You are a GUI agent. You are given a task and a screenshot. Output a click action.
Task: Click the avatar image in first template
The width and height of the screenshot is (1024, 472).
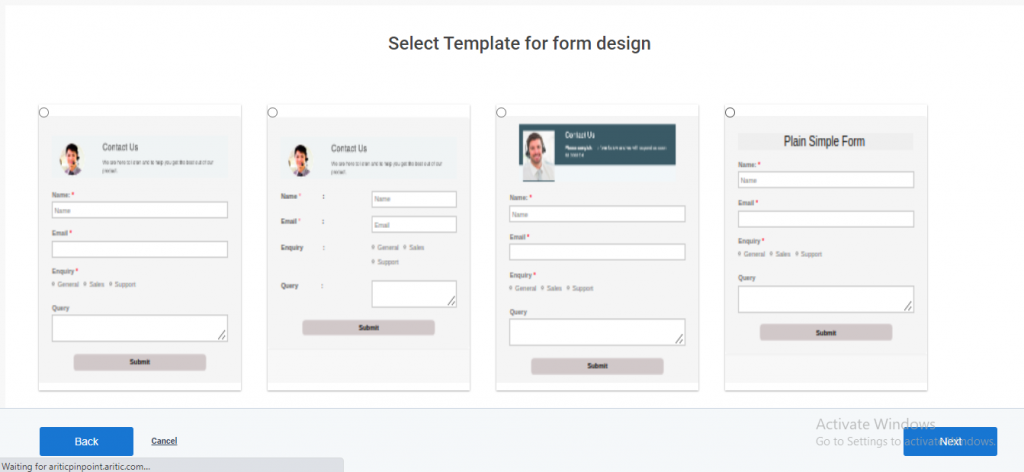(x=71, y=159)
